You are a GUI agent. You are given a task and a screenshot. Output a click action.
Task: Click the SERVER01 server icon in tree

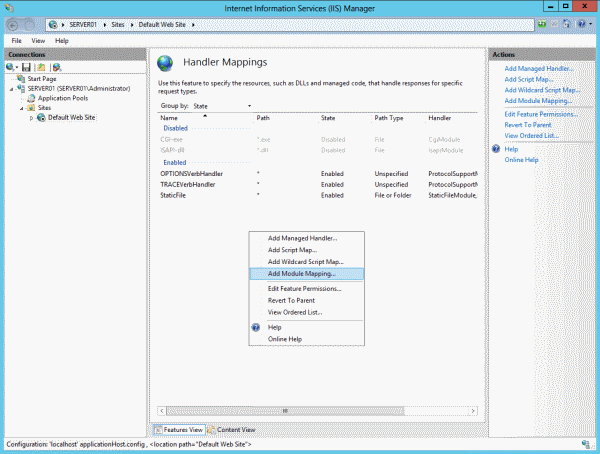pos(21,88)
